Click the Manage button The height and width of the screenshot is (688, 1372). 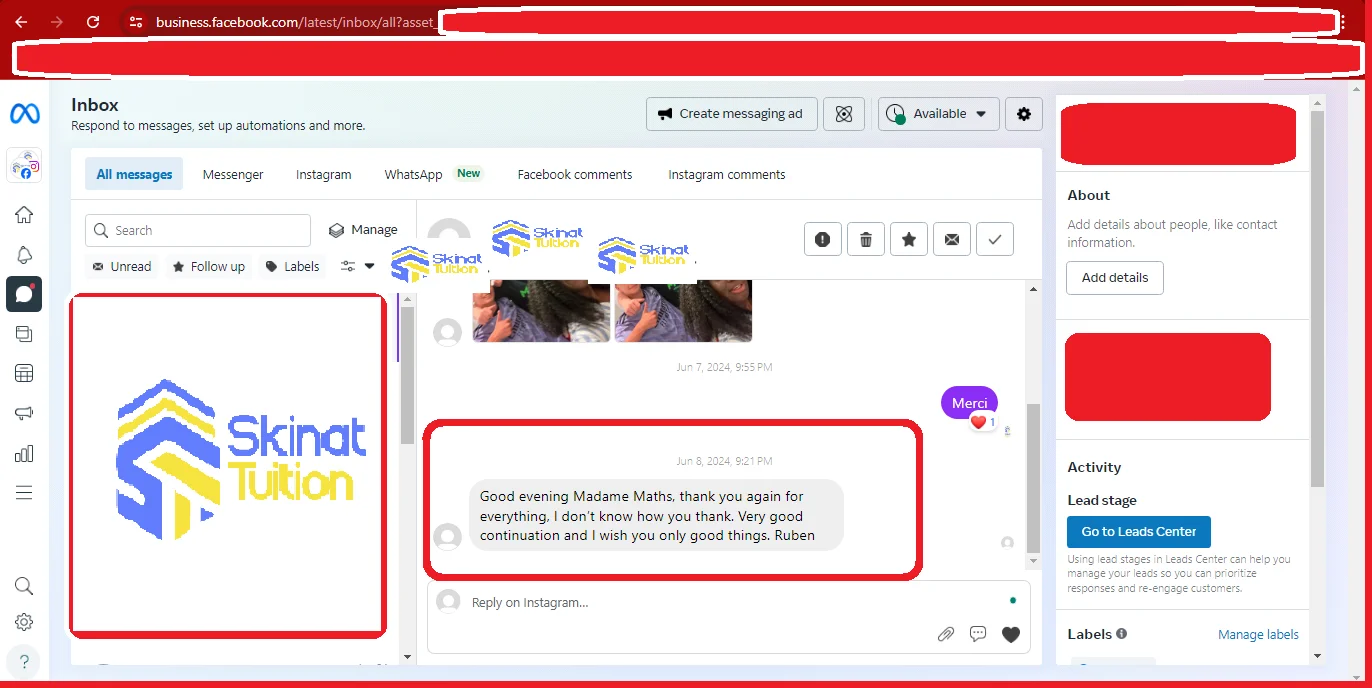click(363, 230)
